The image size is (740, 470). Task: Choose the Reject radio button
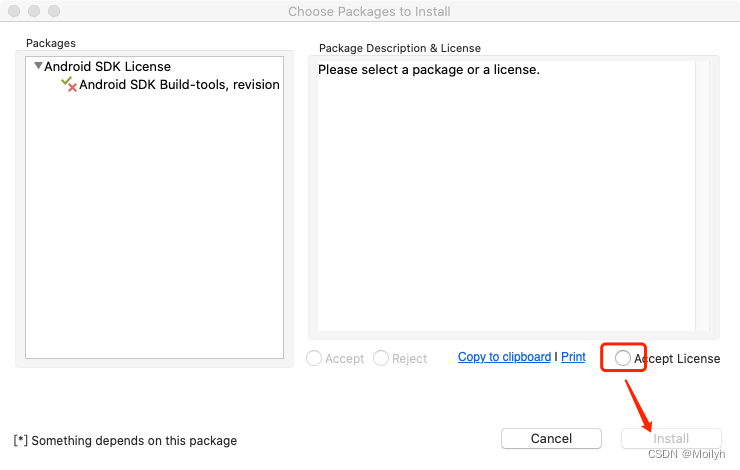point(381,358)
